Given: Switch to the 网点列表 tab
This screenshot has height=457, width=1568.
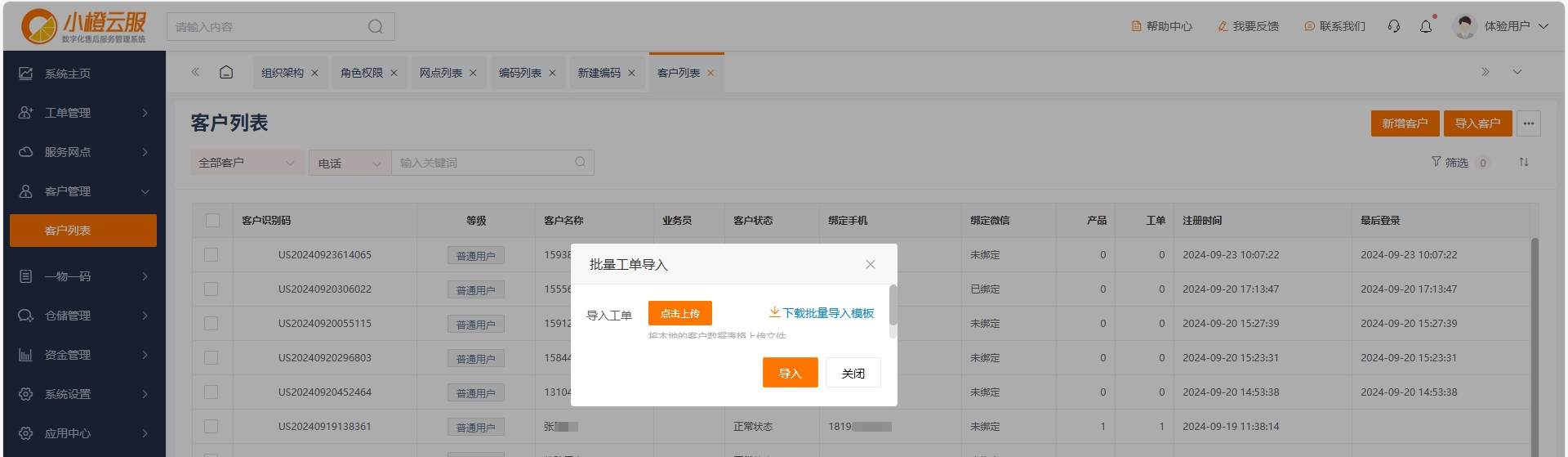Looking at the screenshot, I should click(x=441, y=73).
